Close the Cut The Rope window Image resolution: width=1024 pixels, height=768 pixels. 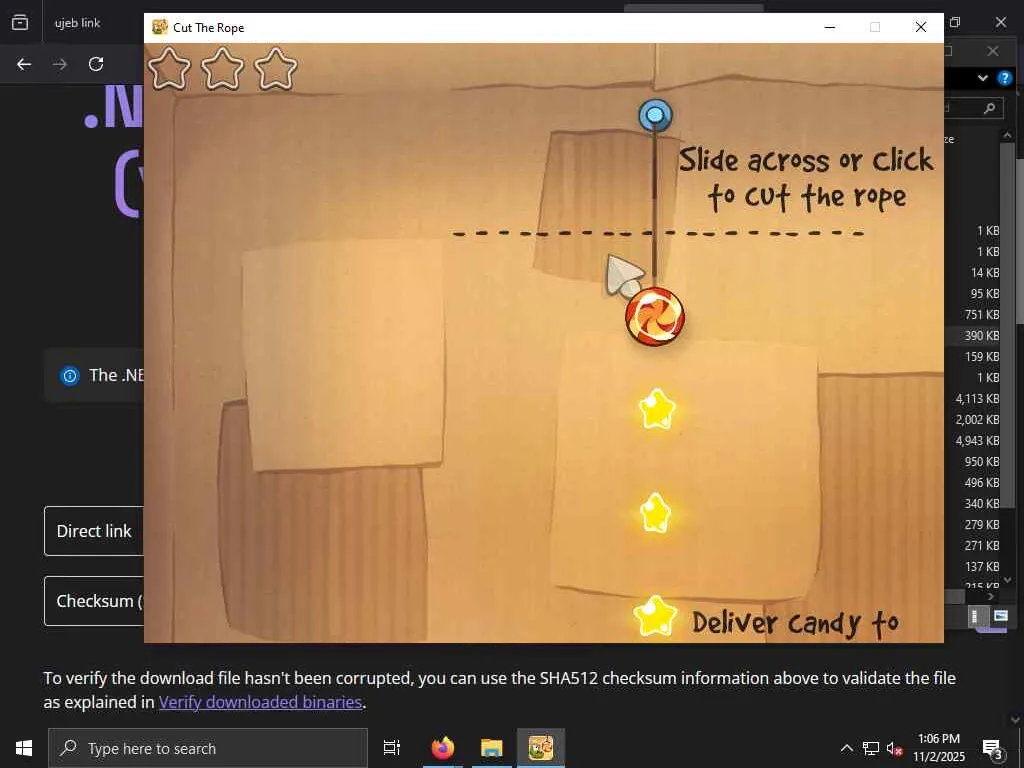[x=921, y=27]
